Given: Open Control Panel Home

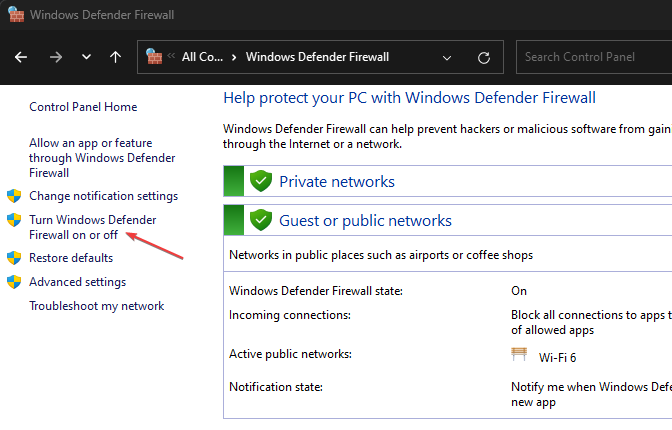Looking at the screenshot, I should tap(83, 107).
